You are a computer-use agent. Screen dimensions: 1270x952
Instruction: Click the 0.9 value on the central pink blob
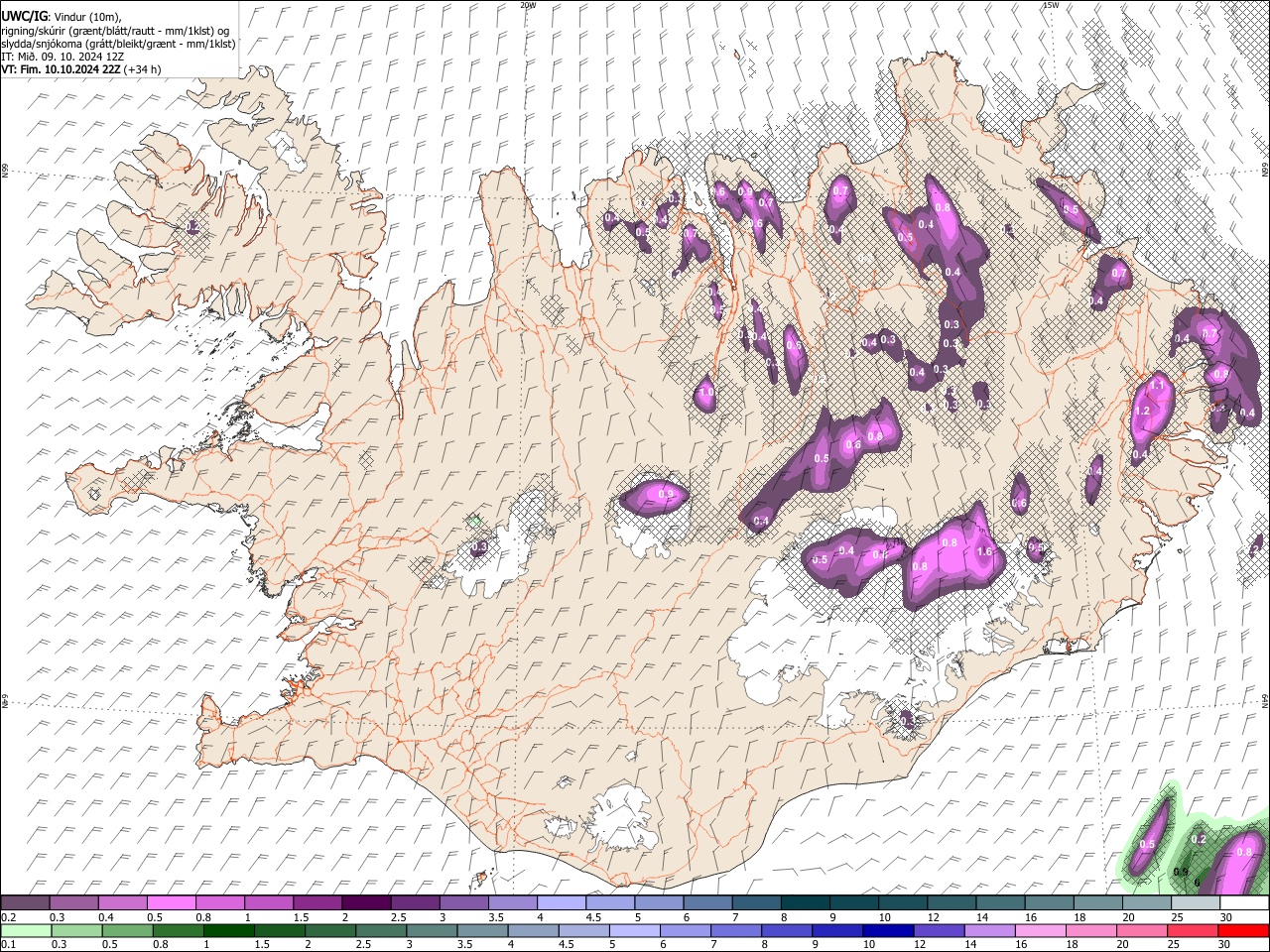pyautogui.click(x=666, y=494)
